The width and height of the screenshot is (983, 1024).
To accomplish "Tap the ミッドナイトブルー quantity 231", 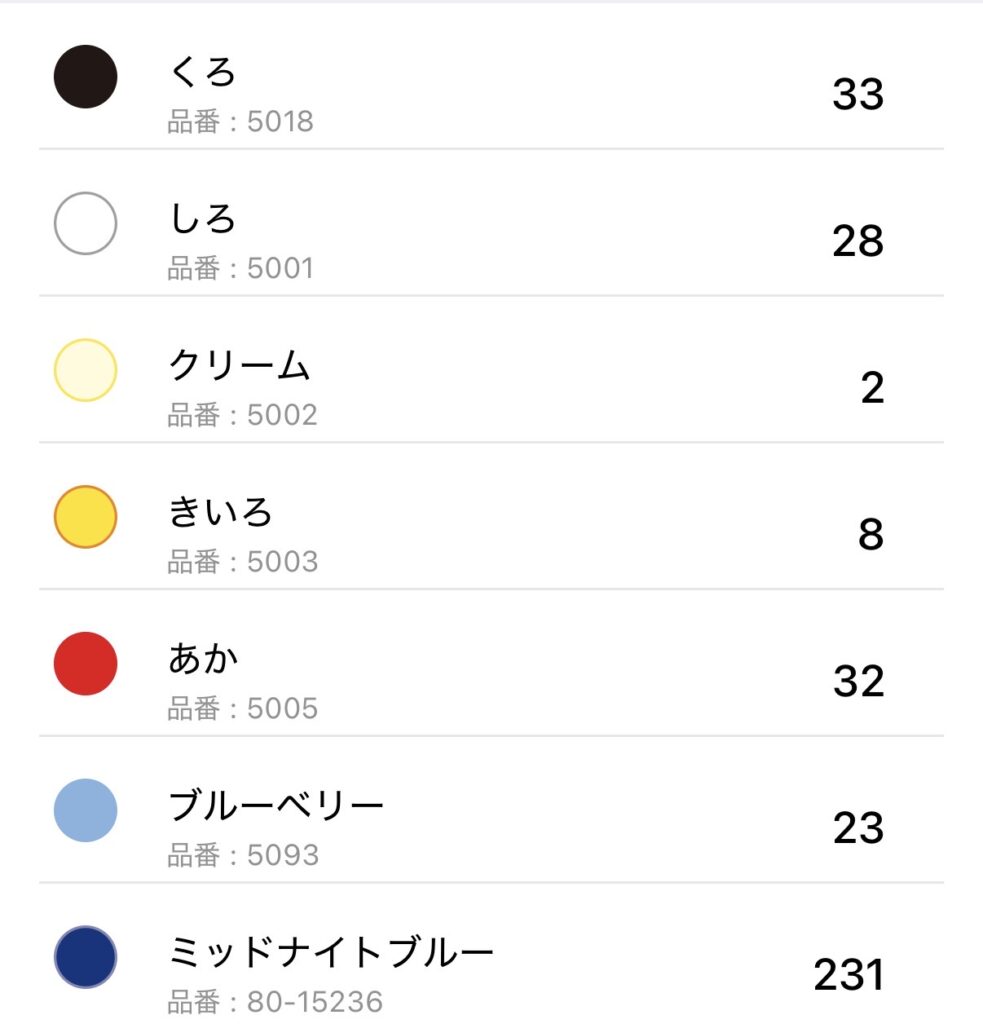I will 849,975.
